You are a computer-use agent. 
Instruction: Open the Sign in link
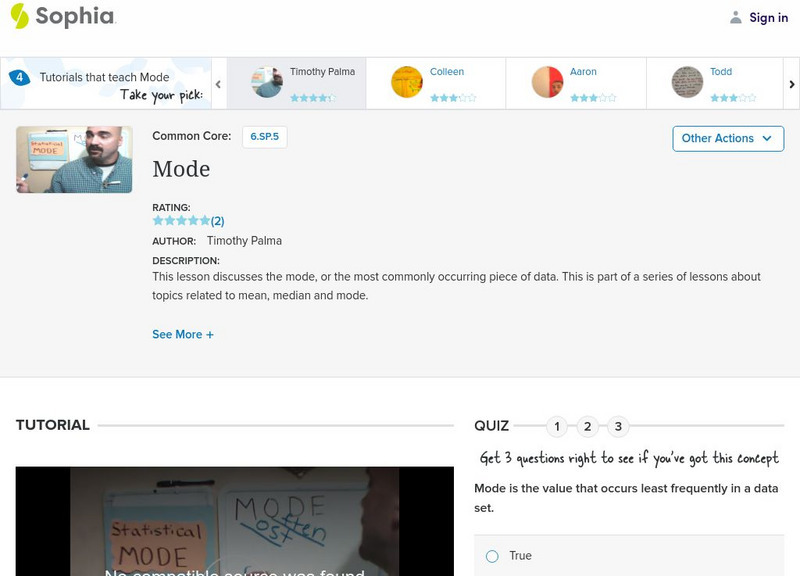click(768, 17)
